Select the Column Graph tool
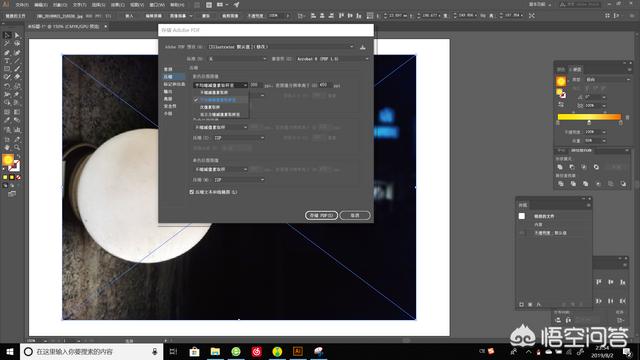640x360 pixels. coord(17,130)
